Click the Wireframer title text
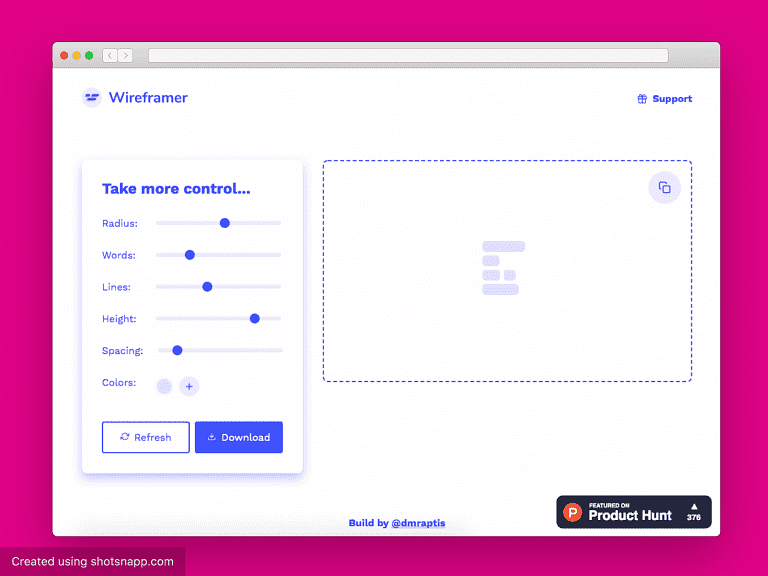 pos(148,98)
